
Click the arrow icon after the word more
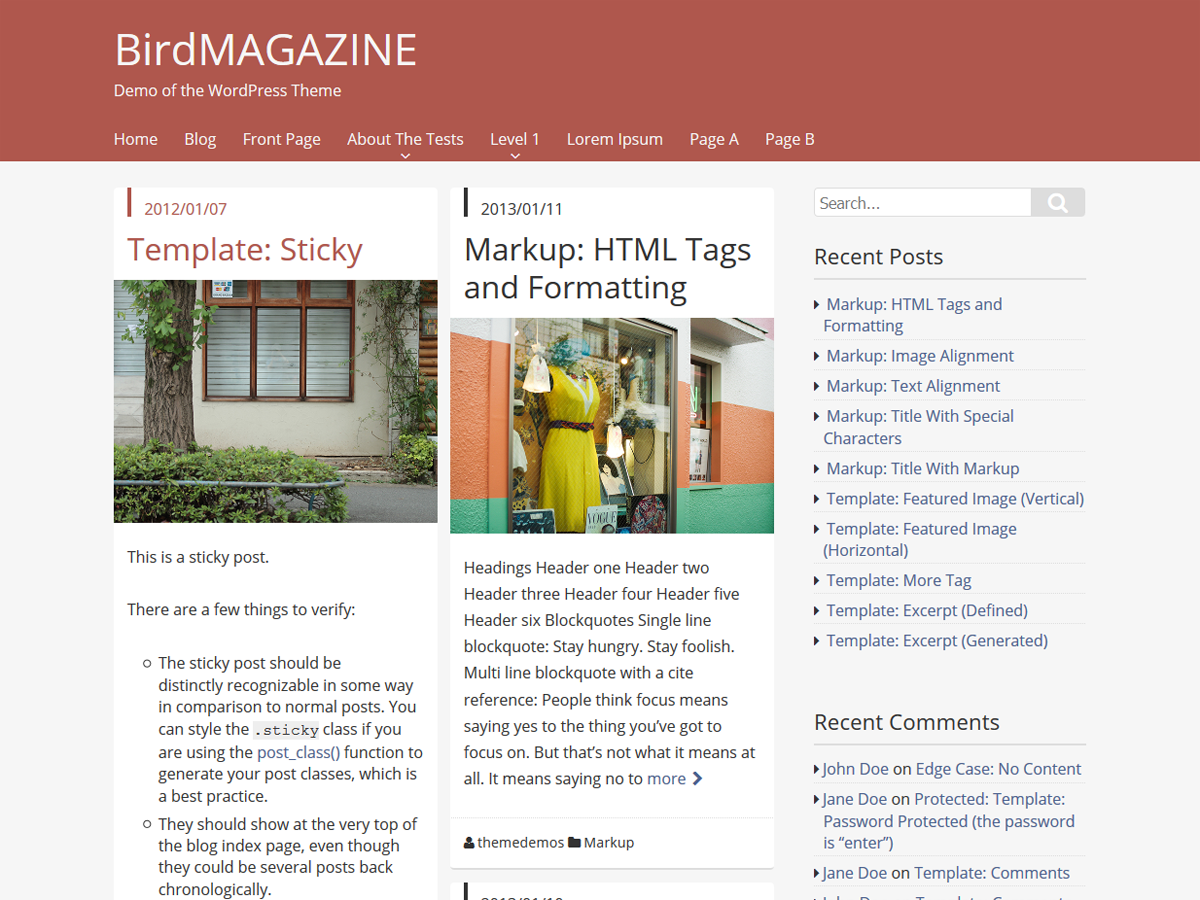click(x=696, y=778)
